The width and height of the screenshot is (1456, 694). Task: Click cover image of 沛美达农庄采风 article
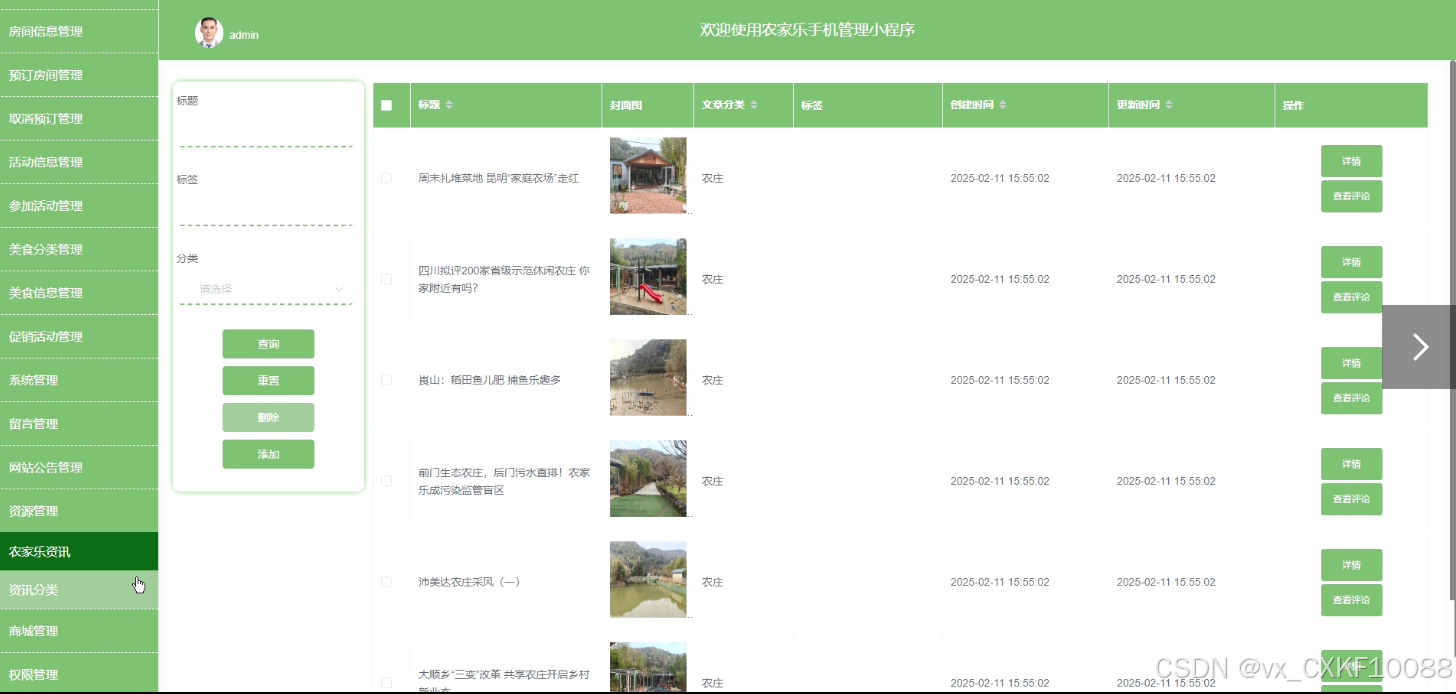[648, 579]
